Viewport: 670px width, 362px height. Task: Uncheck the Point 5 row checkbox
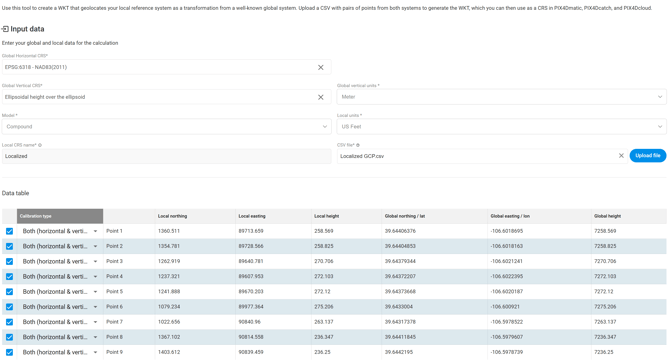coord(9,292)
